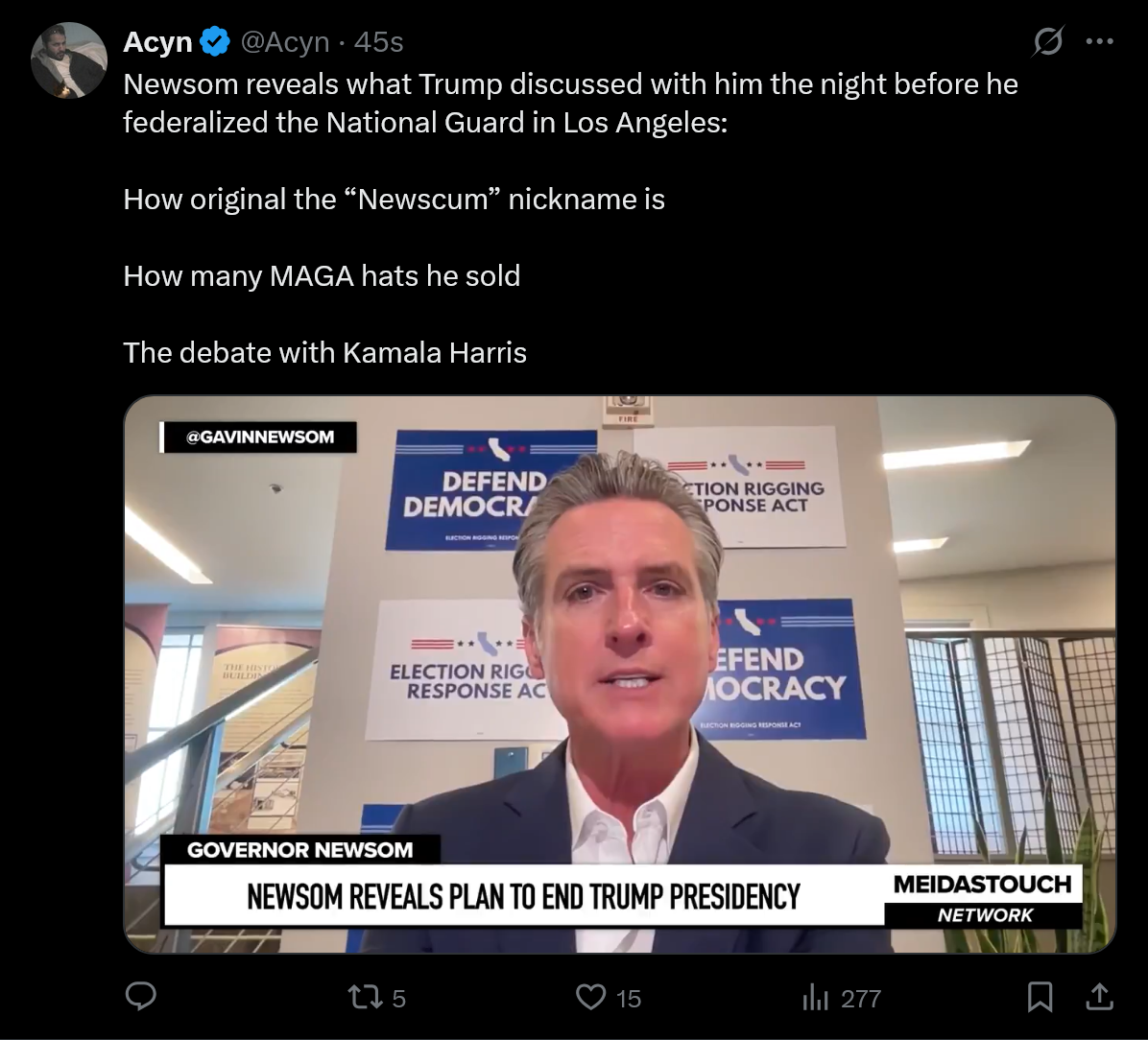Open view analytics bar chart icon
The width and height of the screenshot is (1148, 1040).
click(815, 997)
